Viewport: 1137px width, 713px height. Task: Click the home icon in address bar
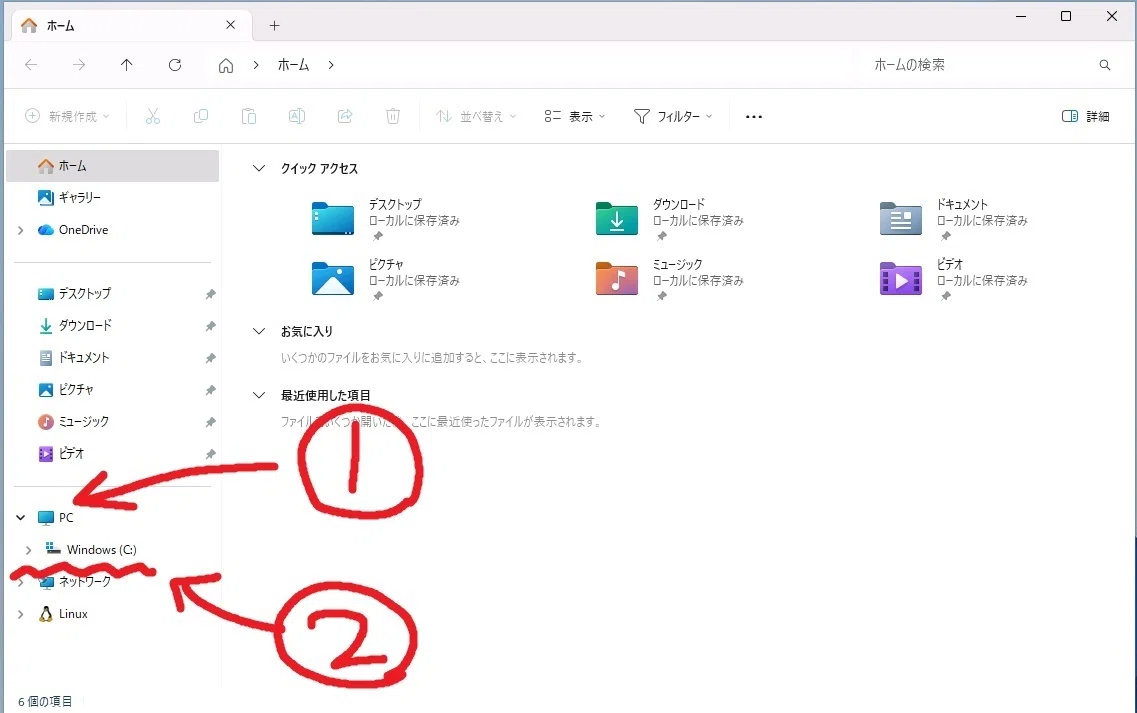point(226,66)
